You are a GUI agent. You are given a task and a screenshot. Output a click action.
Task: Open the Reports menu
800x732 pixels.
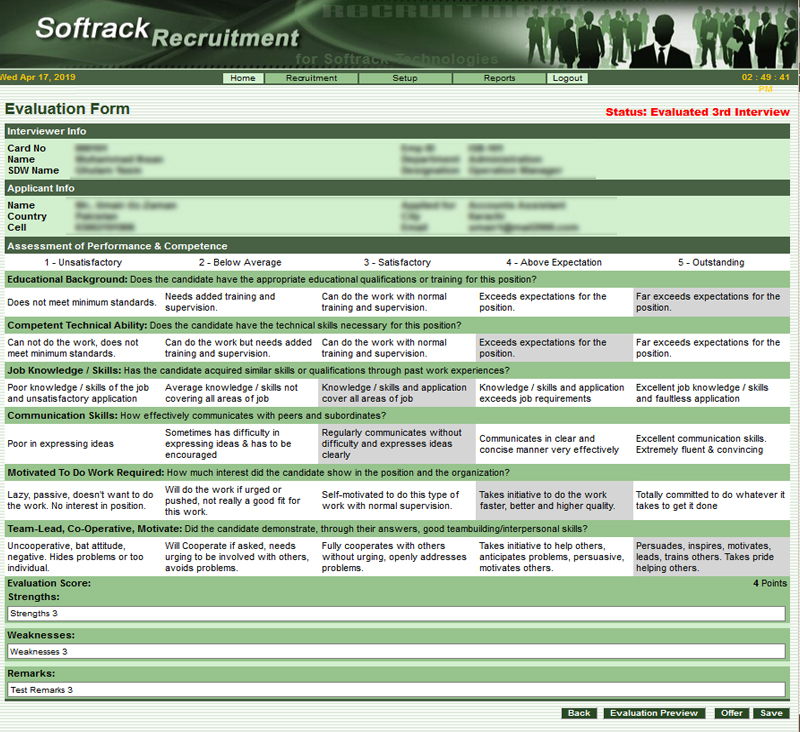tap(499, 78)
